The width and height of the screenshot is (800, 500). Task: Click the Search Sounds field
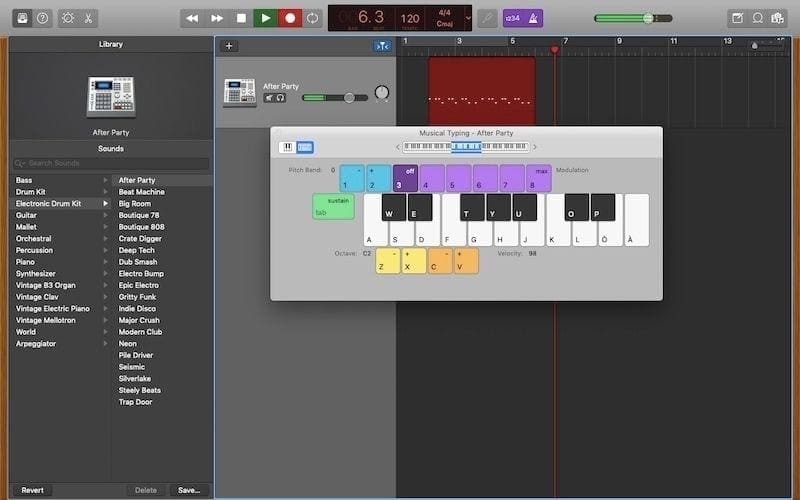[111, 163]
